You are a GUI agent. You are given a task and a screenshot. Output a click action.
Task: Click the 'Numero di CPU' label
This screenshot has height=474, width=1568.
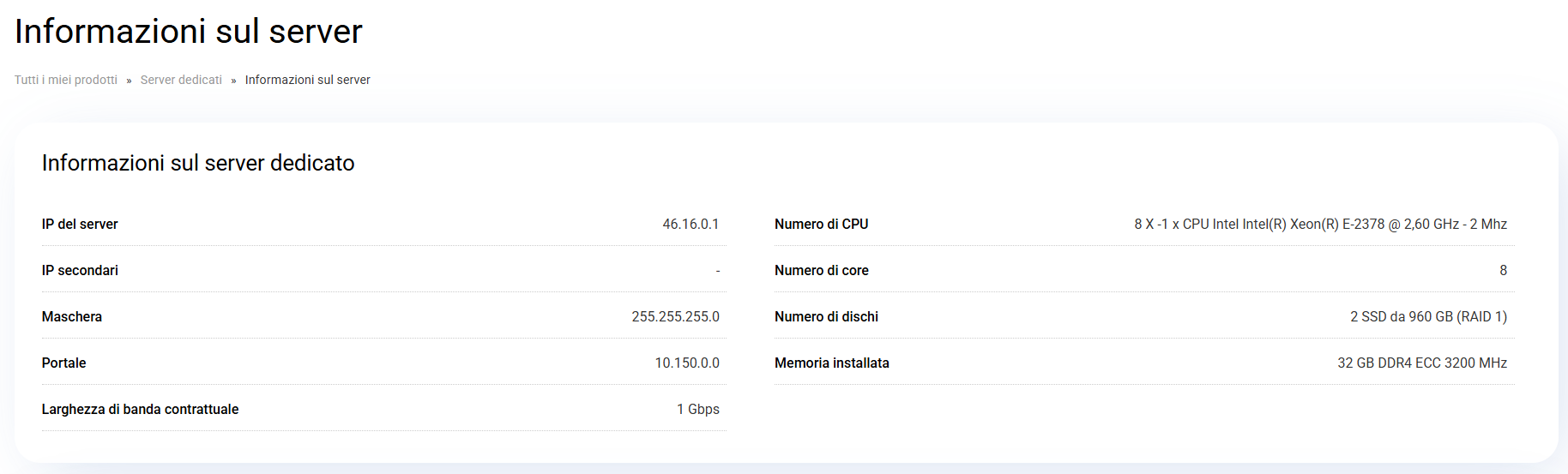tap(821, 224)
